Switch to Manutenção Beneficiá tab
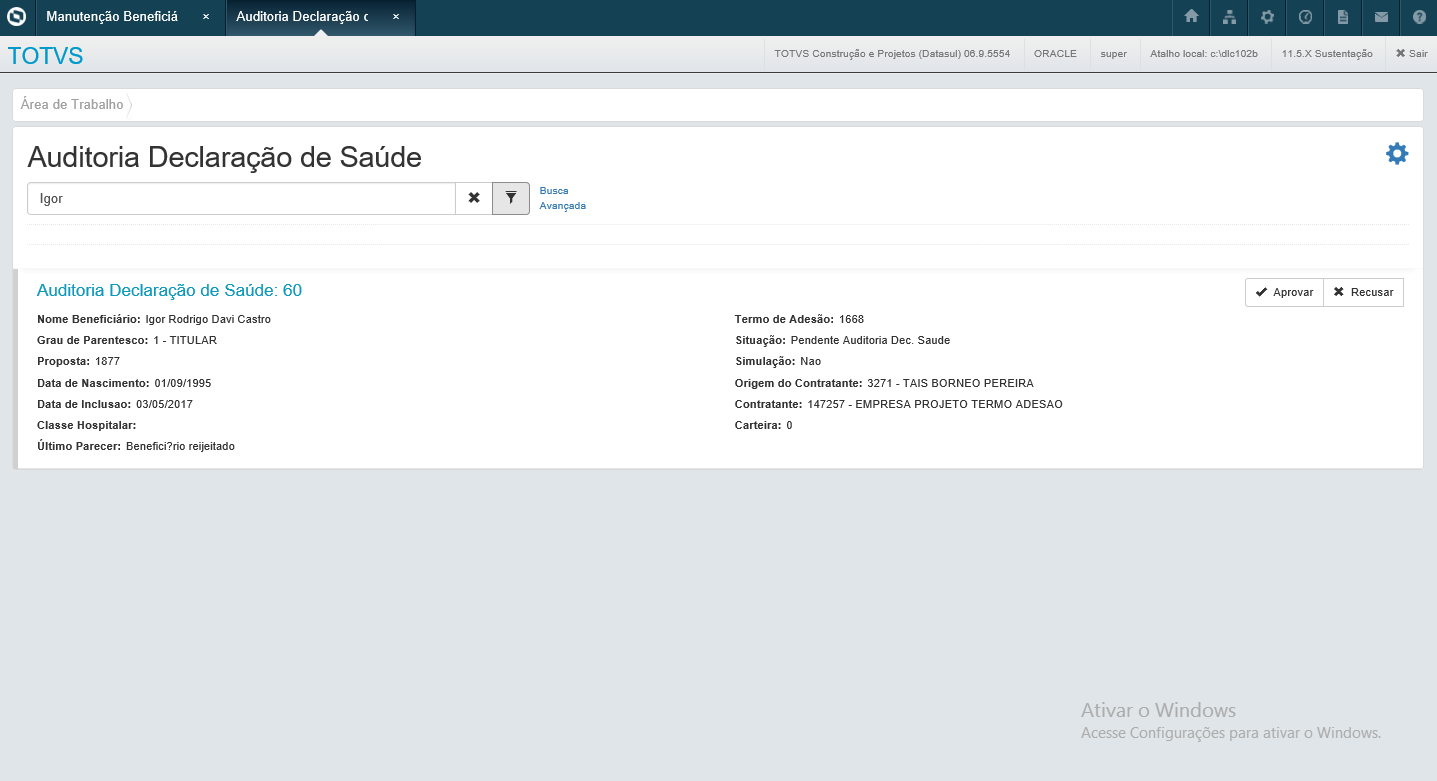The width and height of the screenshot is (1437, 781). [112, 17]
